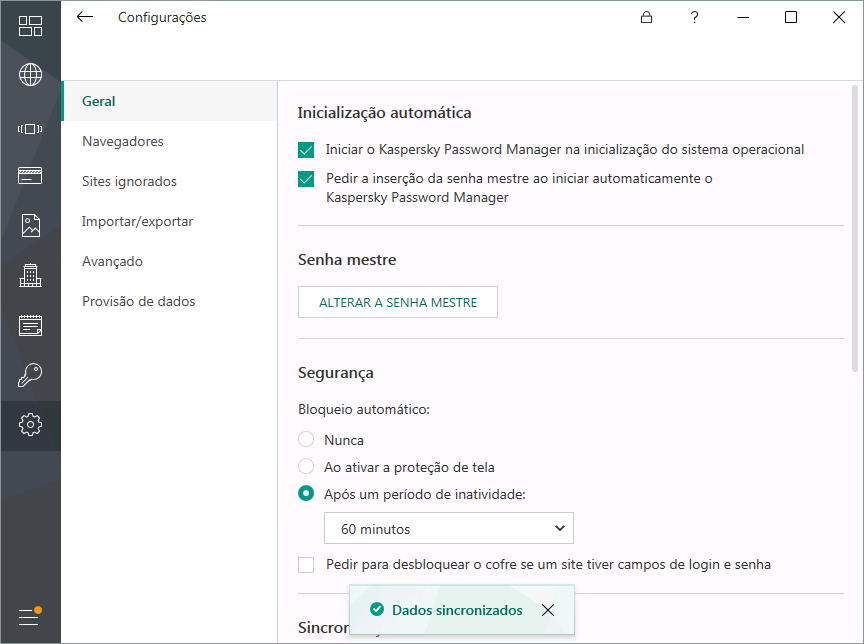This screenshot has height=644, width=864.
Task: Toggle the ask for master password checkbox
Action: [x=306, y=180]
